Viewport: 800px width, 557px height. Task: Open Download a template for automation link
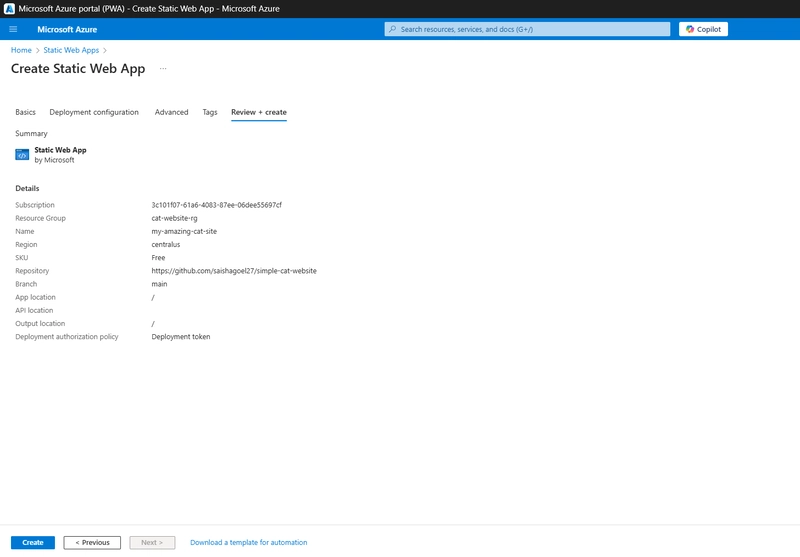(248, 542)
